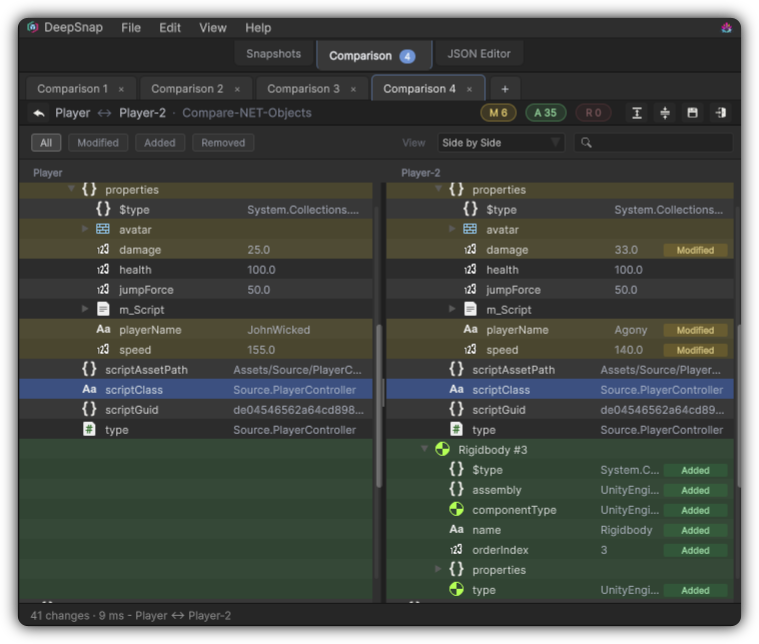Switch to the JSON Editor tab
This screenshot has width=759, height=644.
479,54
